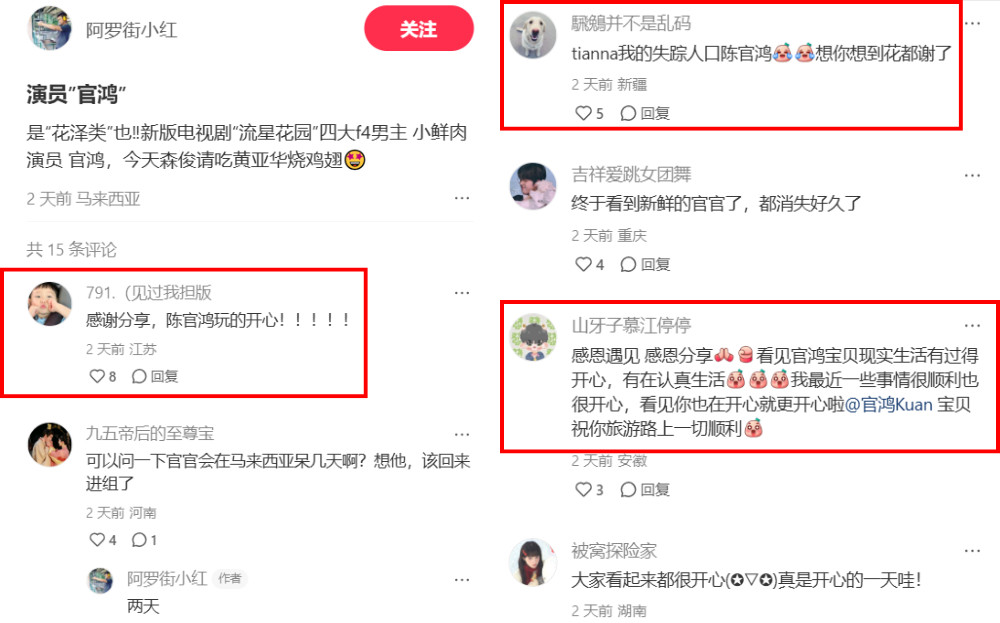This screenshot has width=1000, height=623.
Task: Reply to 吉祥爱跳女团舞's comment
Action: 645,264
